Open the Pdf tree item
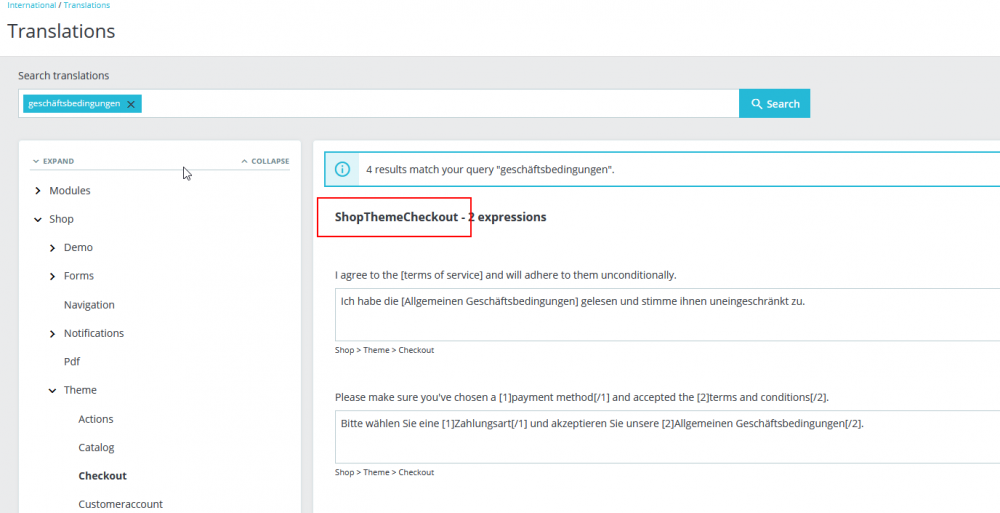1000x513 pixels. click(x=71, y=361)
